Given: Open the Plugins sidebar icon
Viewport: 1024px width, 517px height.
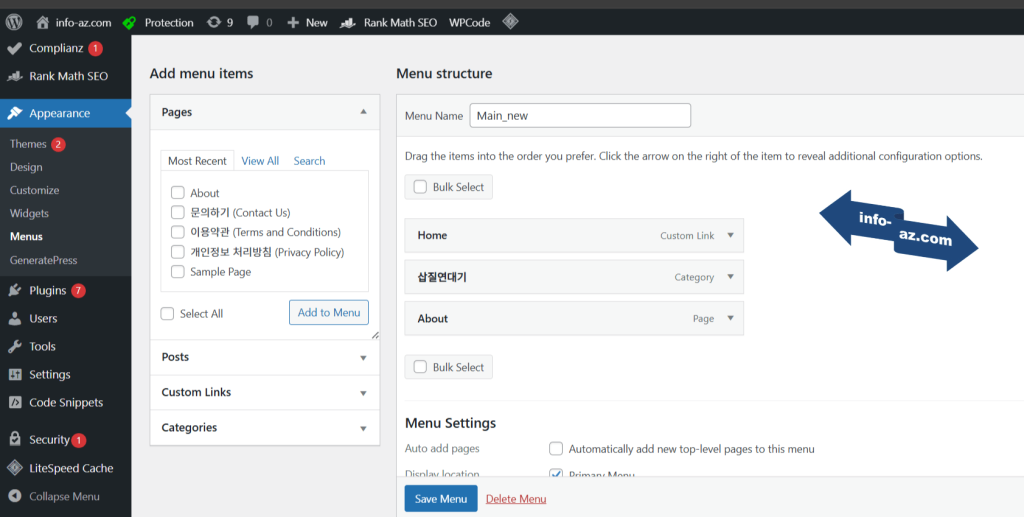Looking at the screenshot, I should click(x=15, y=291).
